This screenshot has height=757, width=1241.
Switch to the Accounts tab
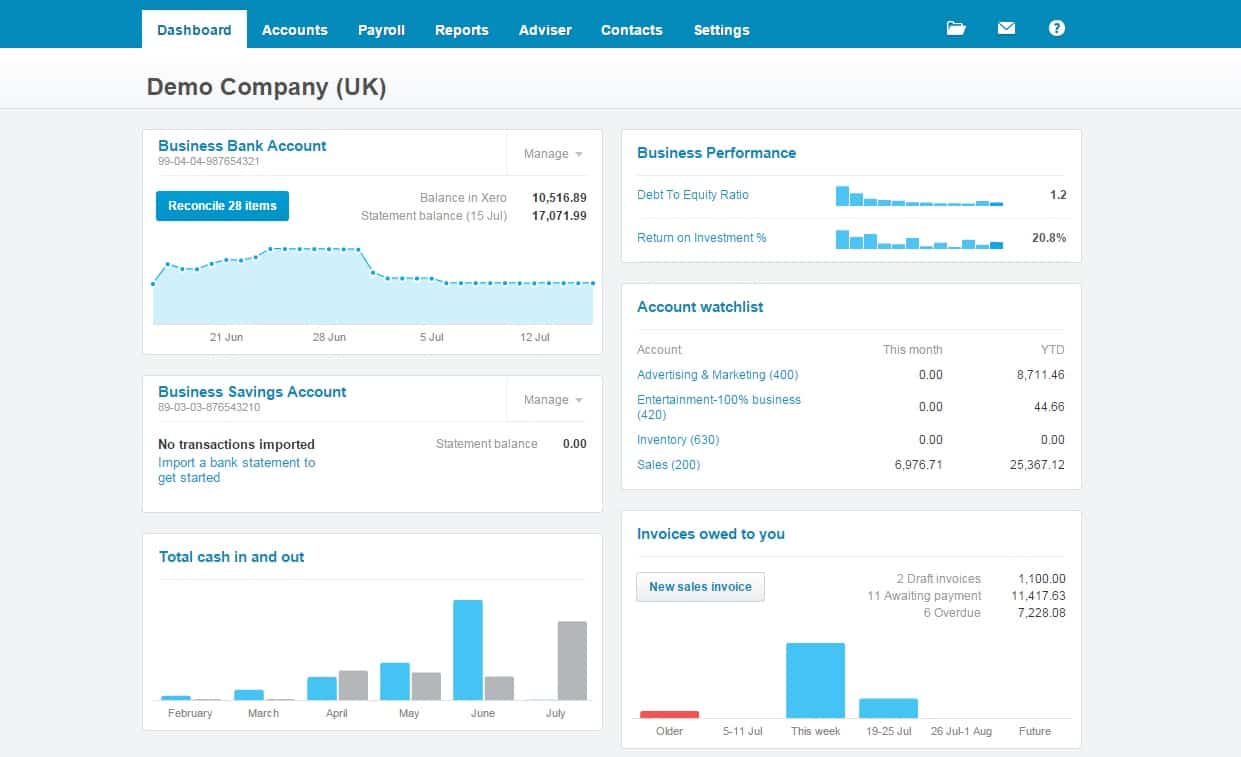coord(295,30)
